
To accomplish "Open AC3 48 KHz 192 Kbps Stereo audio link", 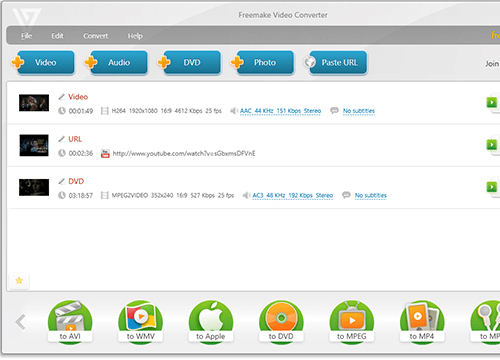I will tap(293, 195).
